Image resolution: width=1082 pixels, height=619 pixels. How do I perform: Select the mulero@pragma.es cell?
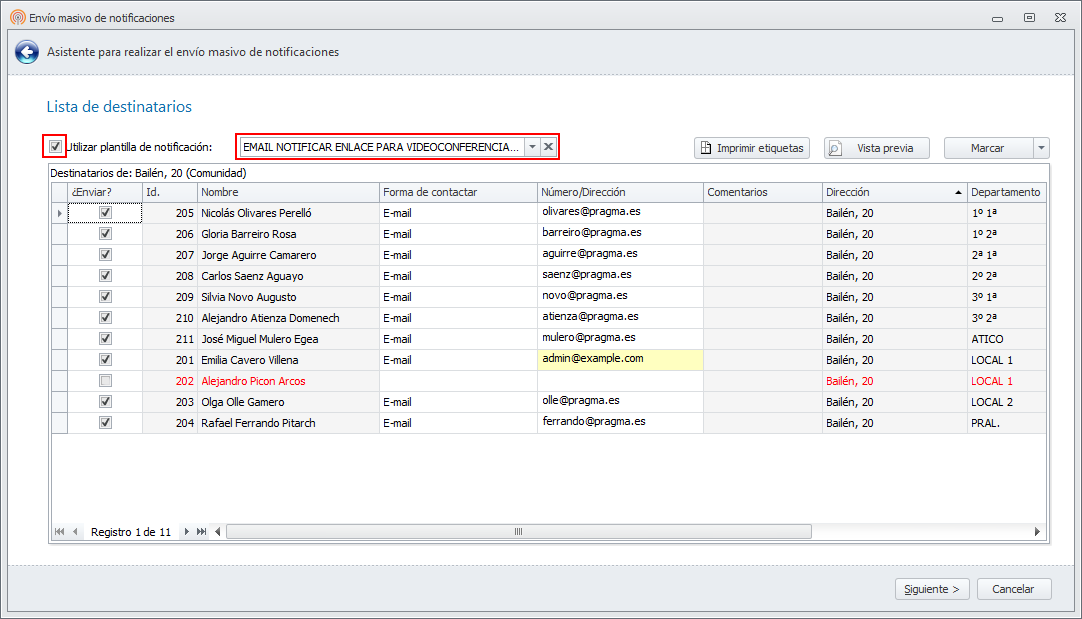620,339
